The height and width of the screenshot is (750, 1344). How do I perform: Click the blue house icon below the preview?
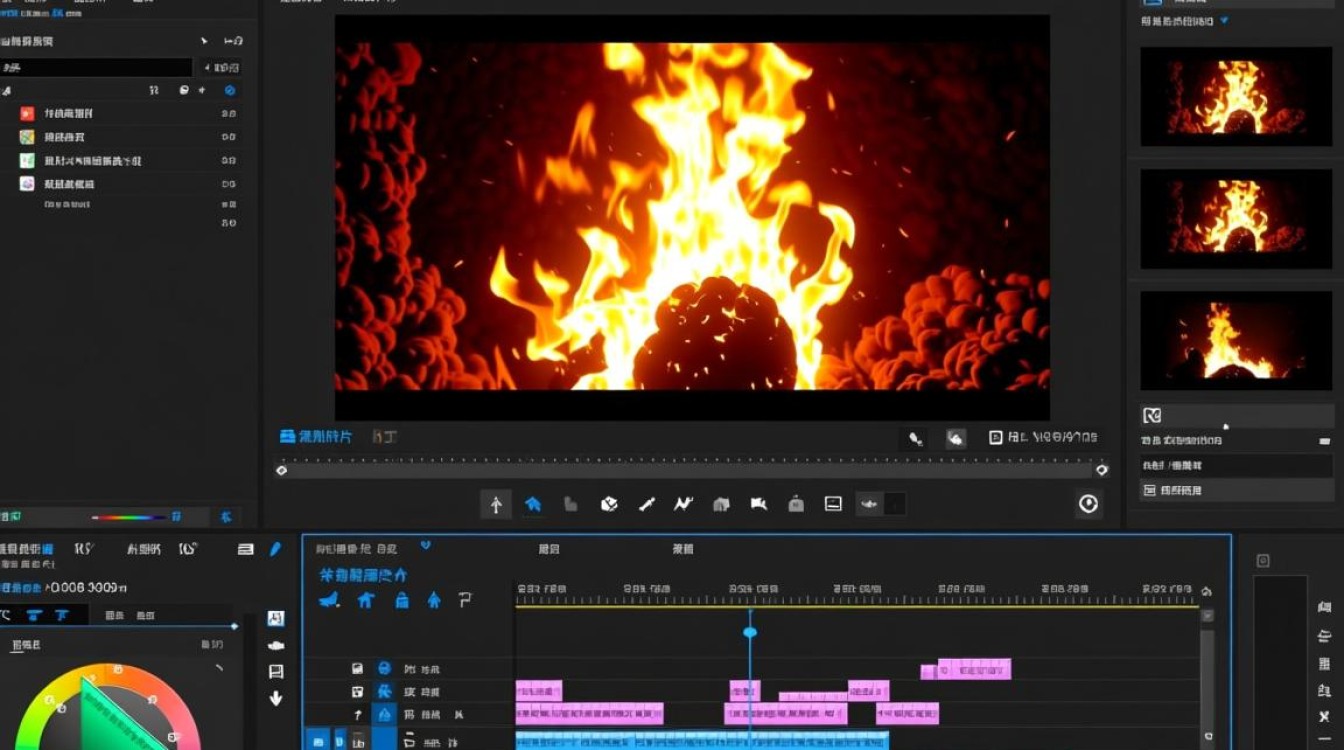[x=533, y=504]
